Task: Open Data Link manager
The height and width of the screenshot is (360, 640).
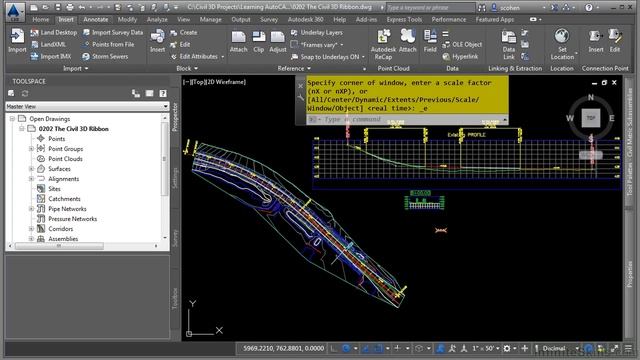Action: pos(509,44)
